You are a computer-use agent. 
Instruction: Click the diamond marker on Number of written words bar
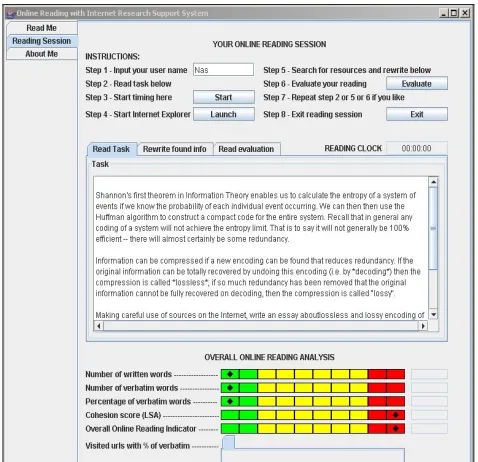click(x=230, y=374)
